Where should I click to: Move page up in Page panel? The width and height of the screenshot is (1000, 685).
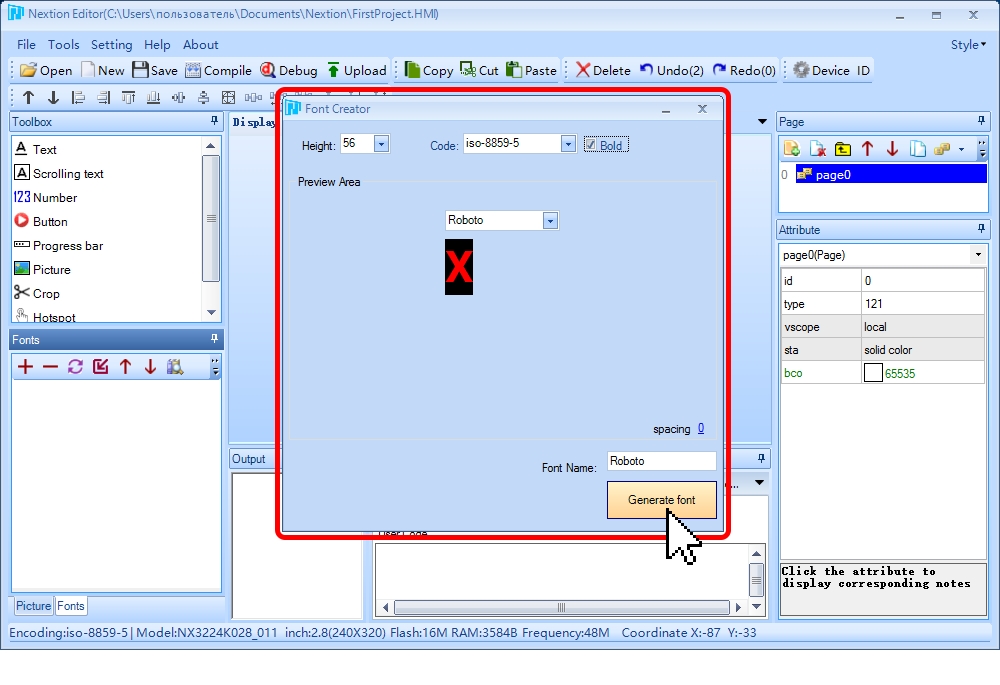867,149
